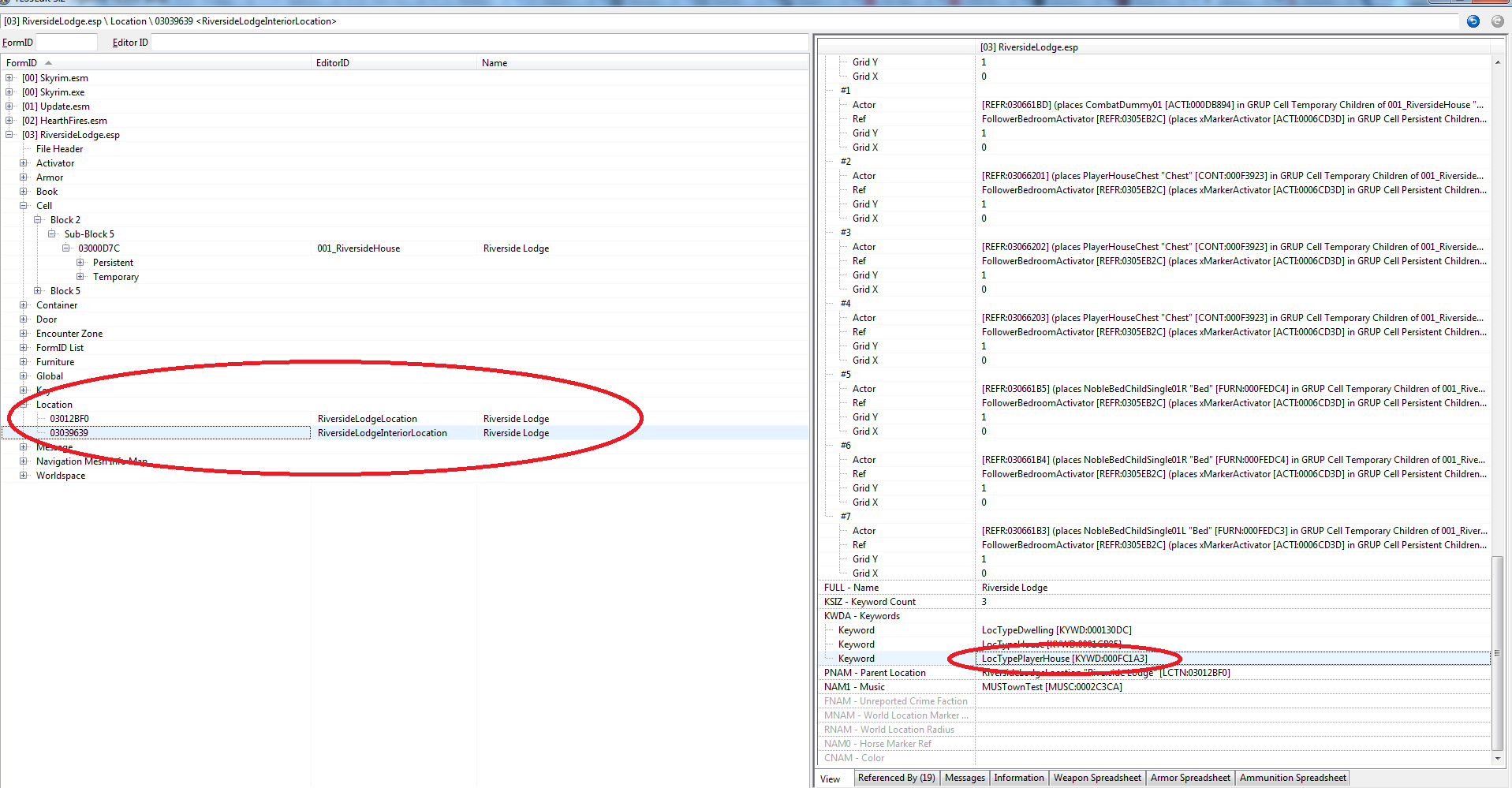The width and height of the screenshot is (1512, 788).
Task: Click the [03] RiversideLodge.esp column header
Action: [1233, 47]
